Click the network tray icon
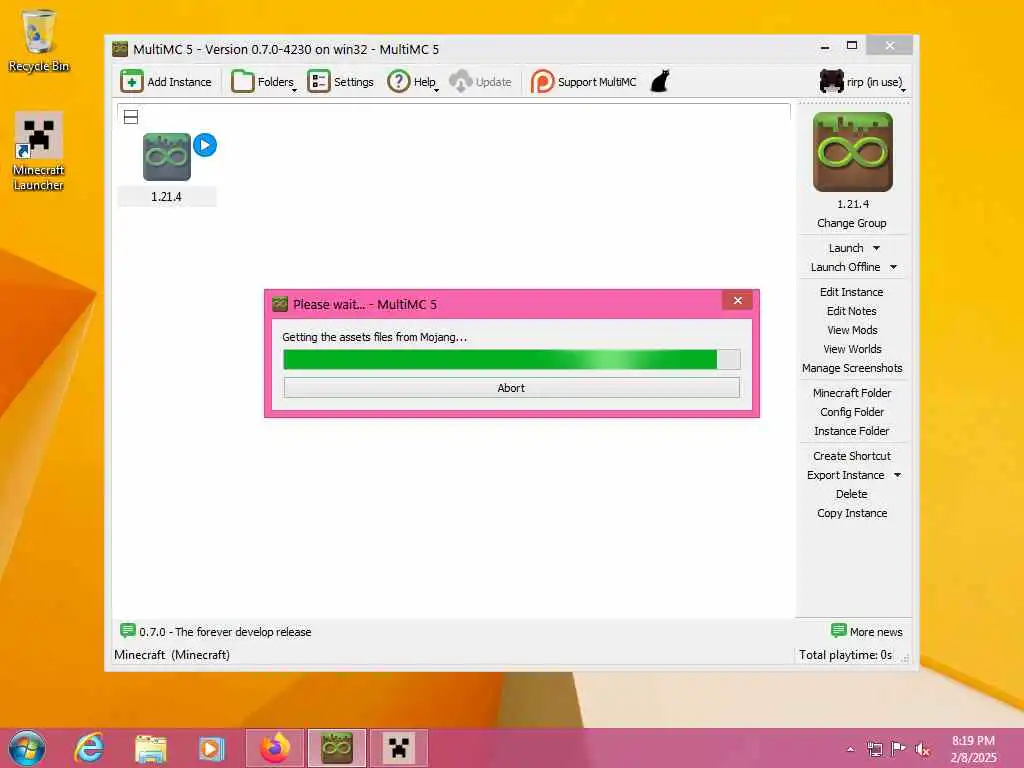This screenshot has height=768, width=1024. (x=874, y=749)
